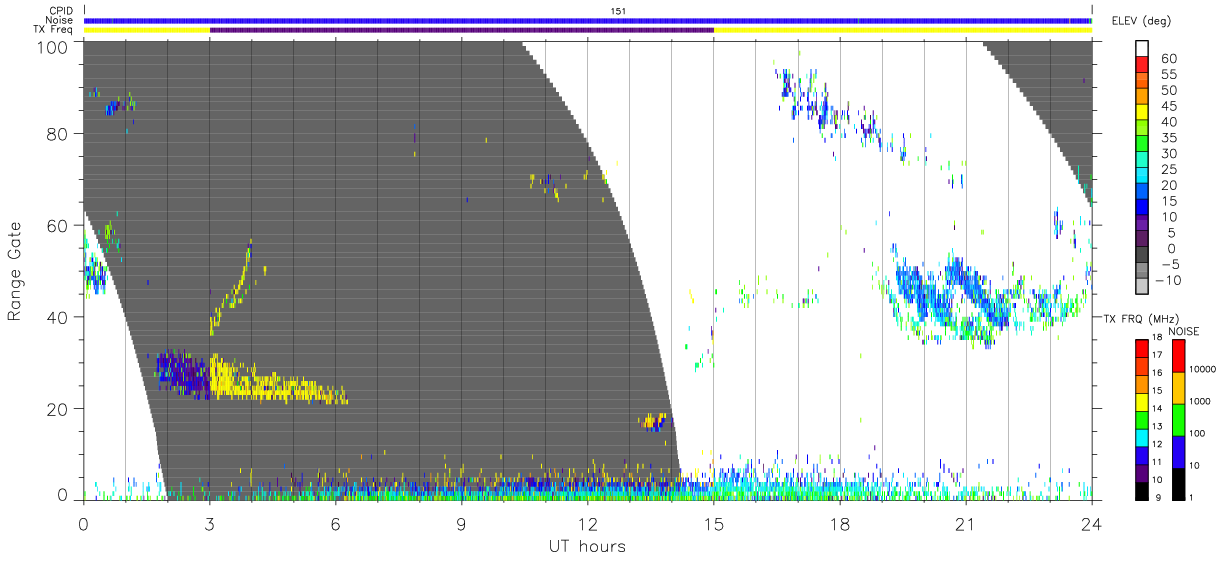Click the 6 tick on UT hours axis

336,522
